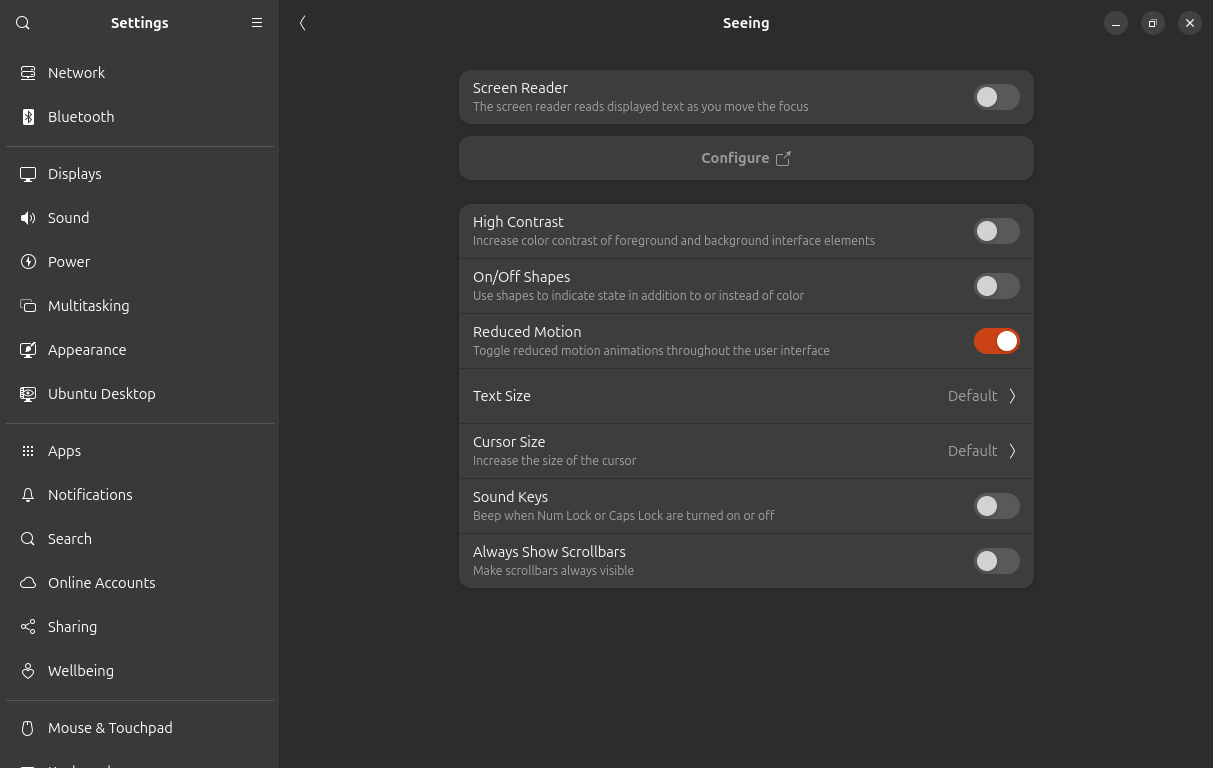Open Cursor Size settings via chevron
The width and height of the screenshot is (1213, 768).
1012,451
